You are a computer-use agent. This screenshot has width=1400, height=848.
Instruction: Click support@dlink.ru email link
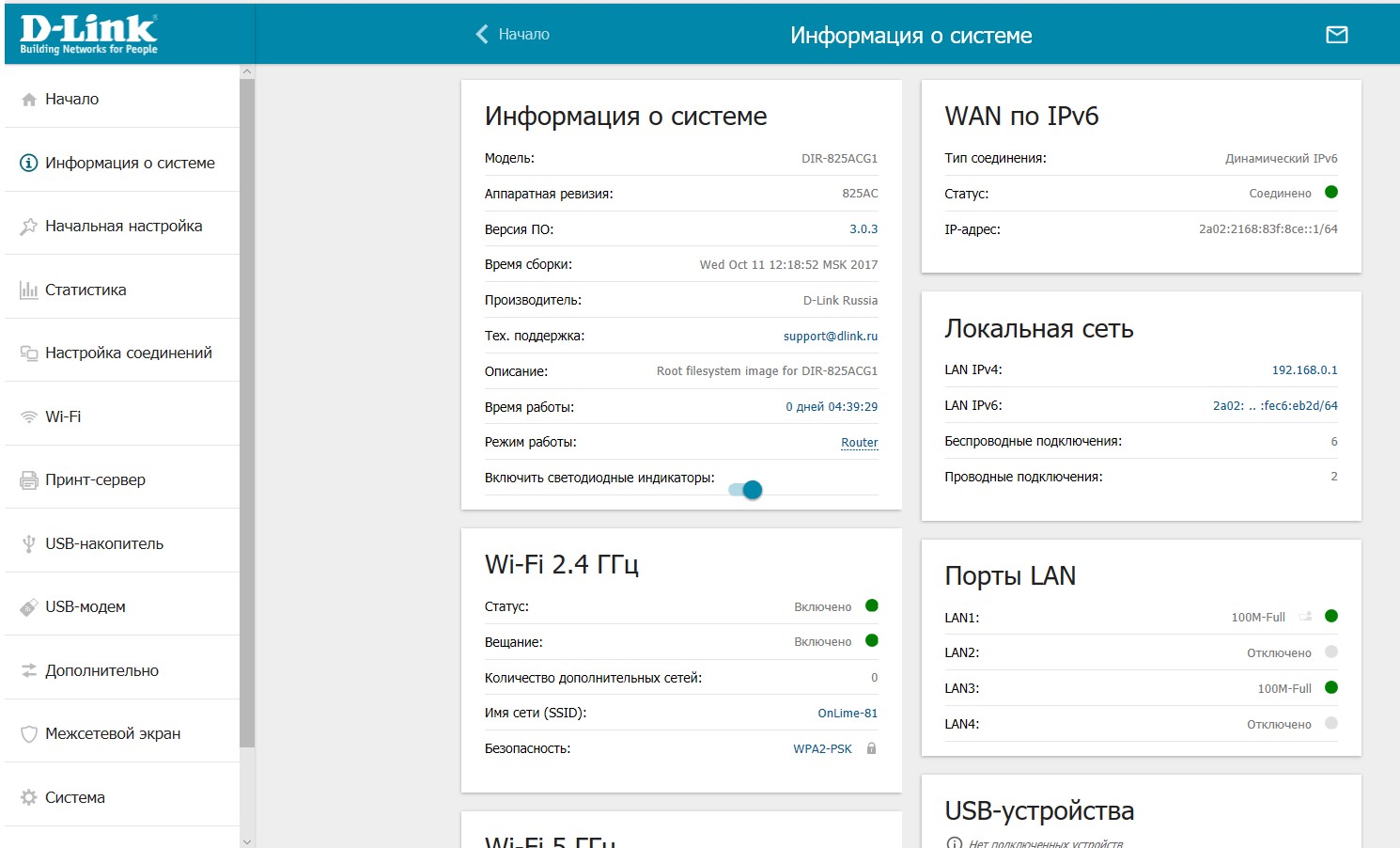click(x=830, y=337)
